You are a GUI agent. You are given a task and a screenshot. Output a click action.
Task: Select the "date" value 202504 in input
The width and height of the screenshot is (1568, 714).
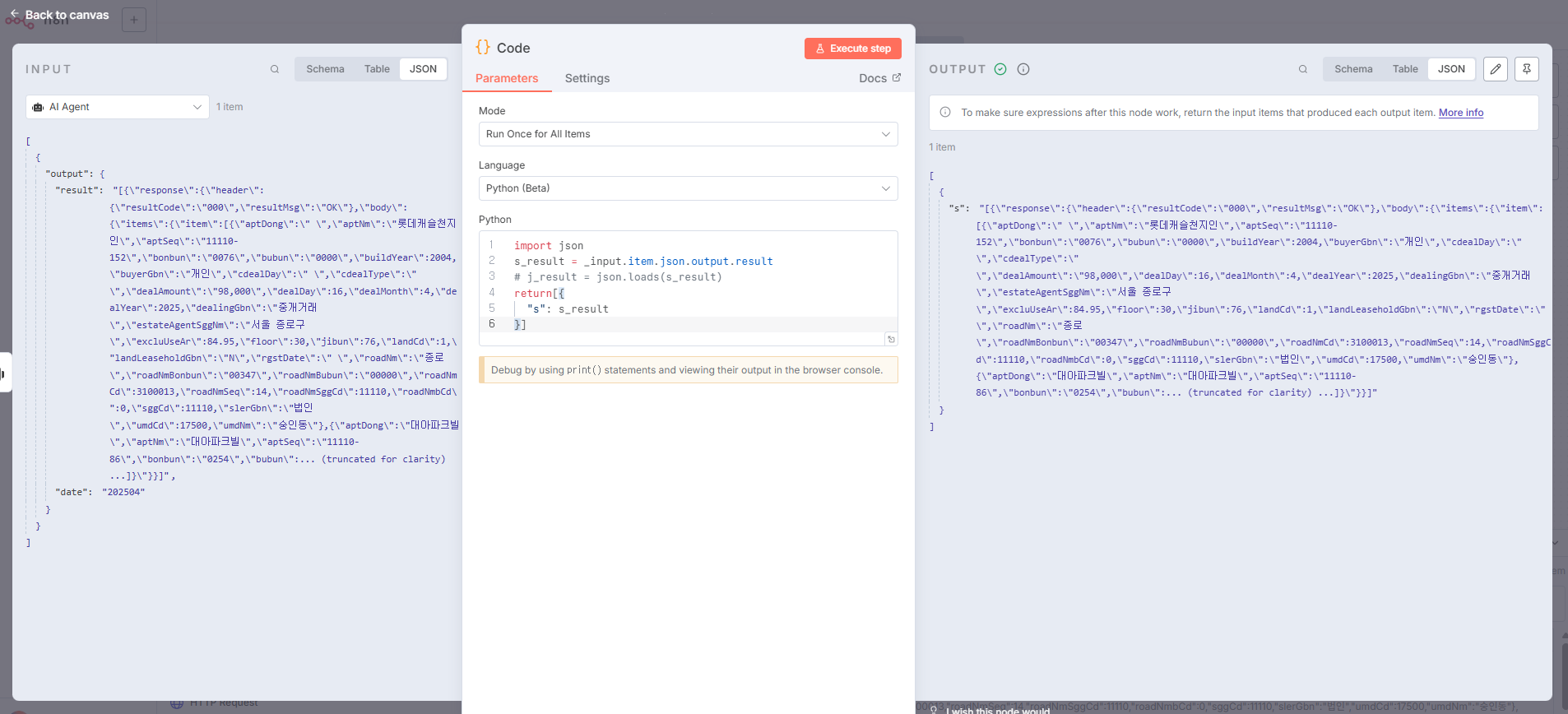123,492
